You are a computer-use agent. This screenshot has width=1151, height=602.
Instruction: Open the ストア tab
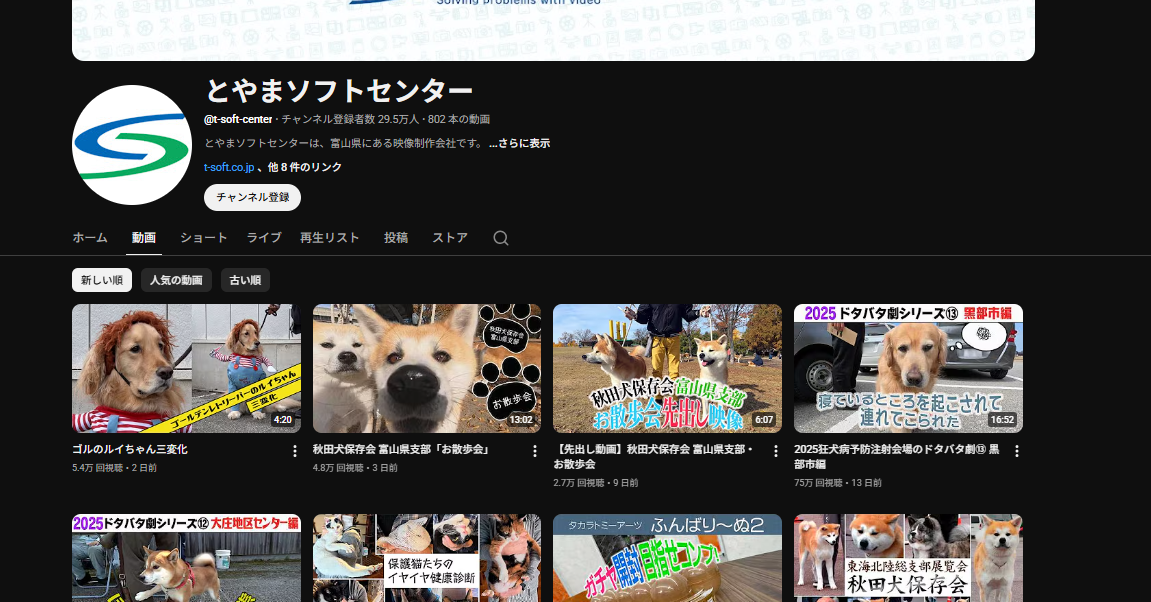click(x=449, y=238)
